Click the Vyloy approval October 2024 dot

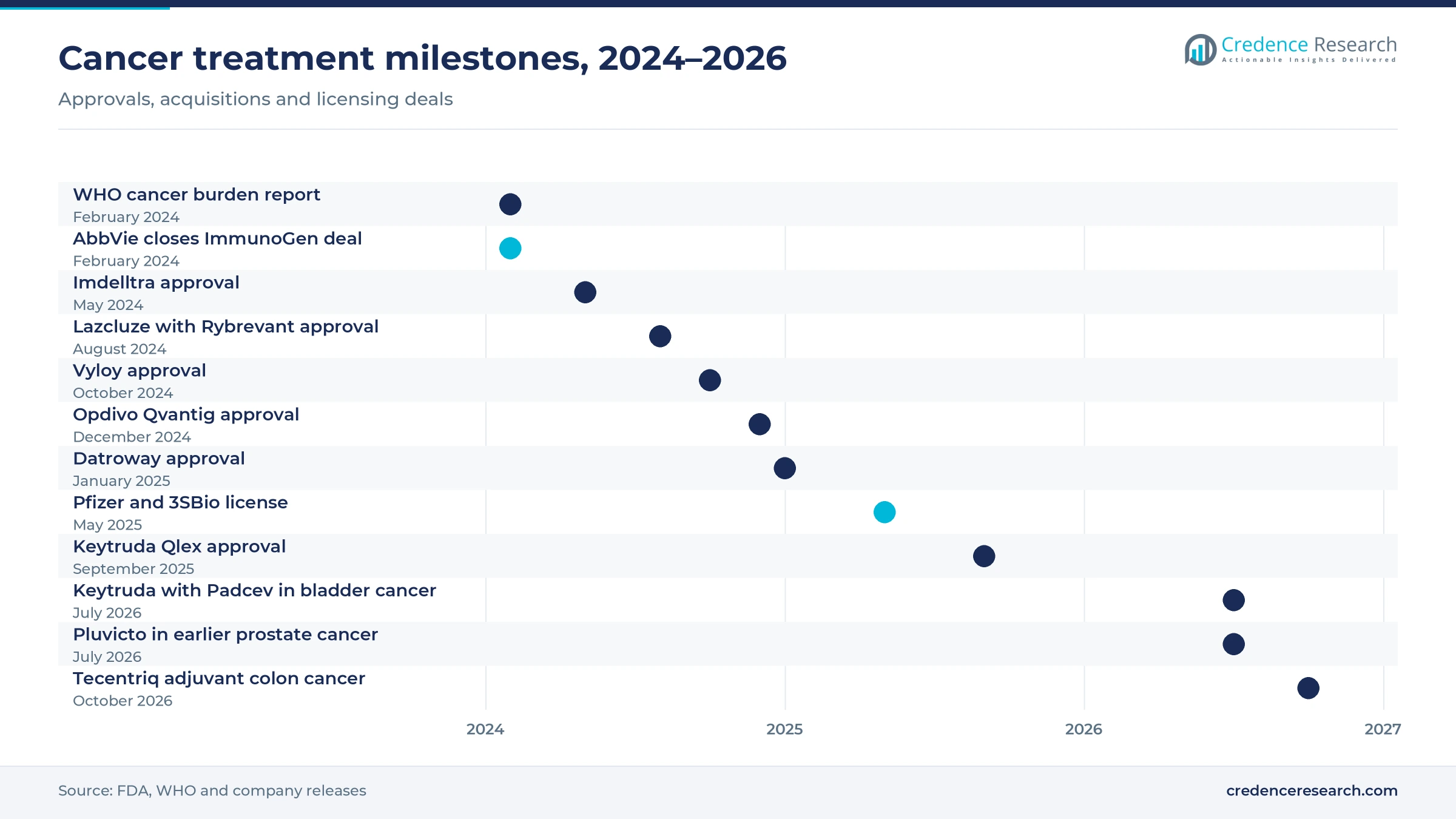coord(710,380)
